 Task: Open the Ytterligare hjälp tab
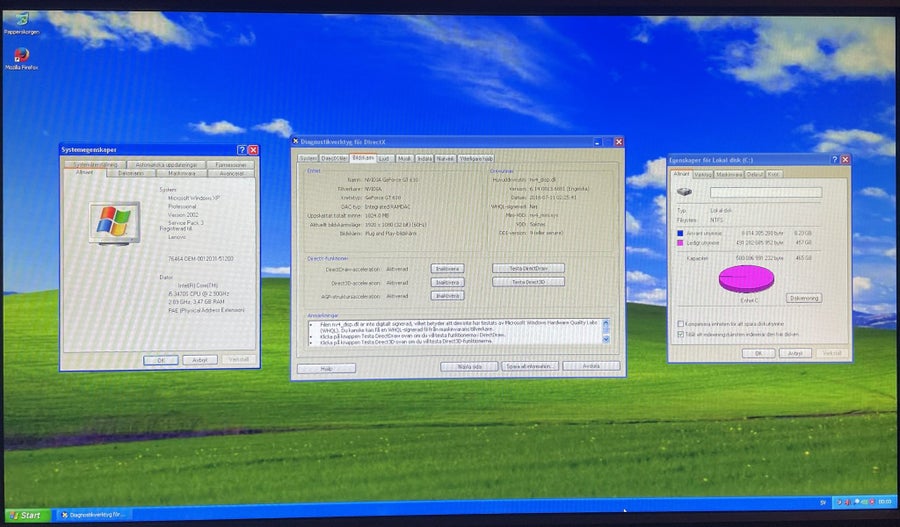(x=476, y=158)
